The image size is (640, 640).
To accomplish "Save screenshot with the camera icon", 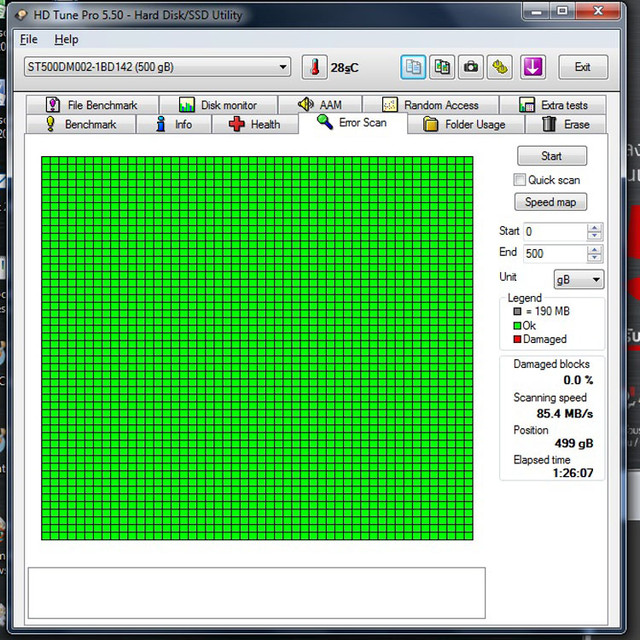I will tap(471, 67).
